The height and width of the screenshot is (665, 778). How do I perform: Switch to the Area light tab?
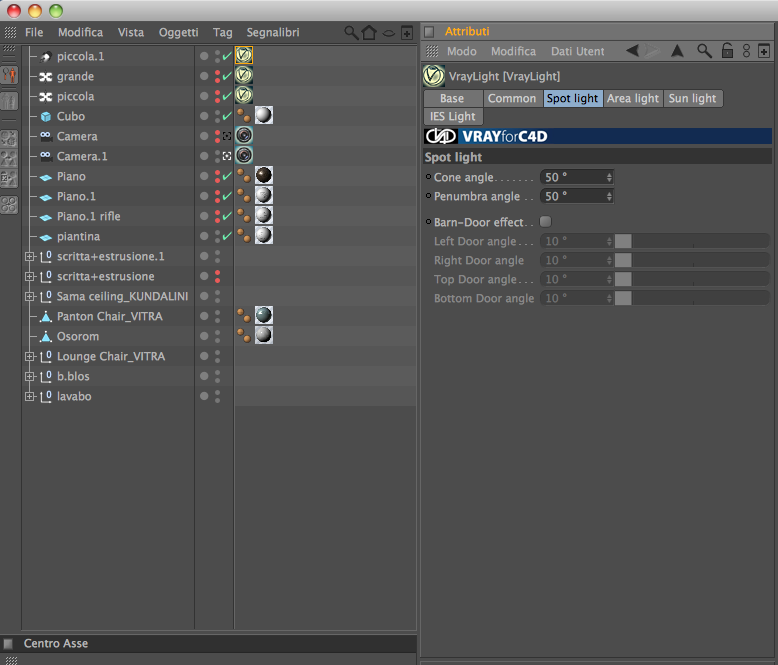click(x=633, y=98)
